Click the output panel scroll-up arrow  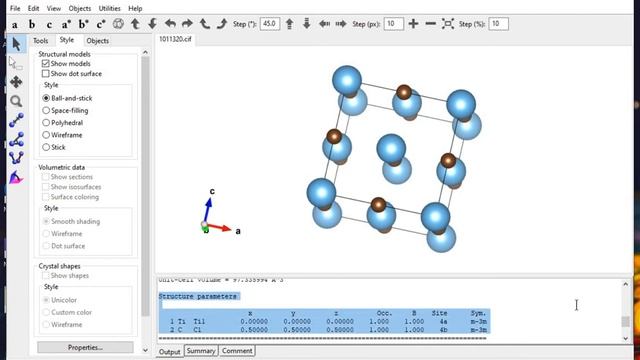pyautogui.click(x=626, y=284)
